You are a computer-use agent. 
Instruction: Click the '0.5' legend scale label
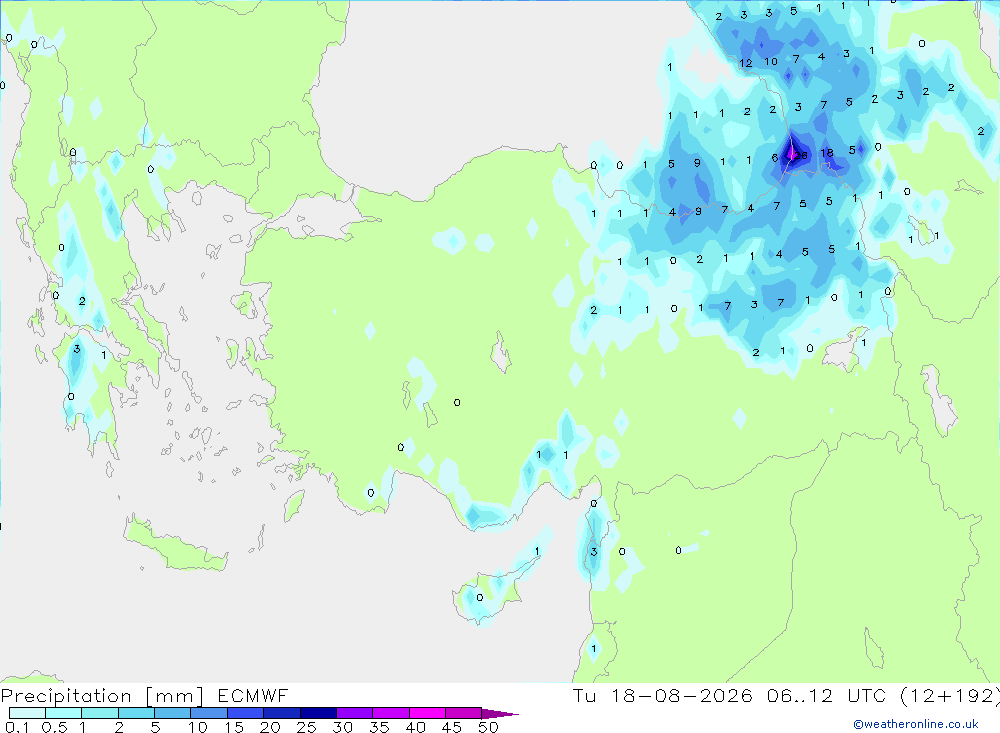(54, 727)
